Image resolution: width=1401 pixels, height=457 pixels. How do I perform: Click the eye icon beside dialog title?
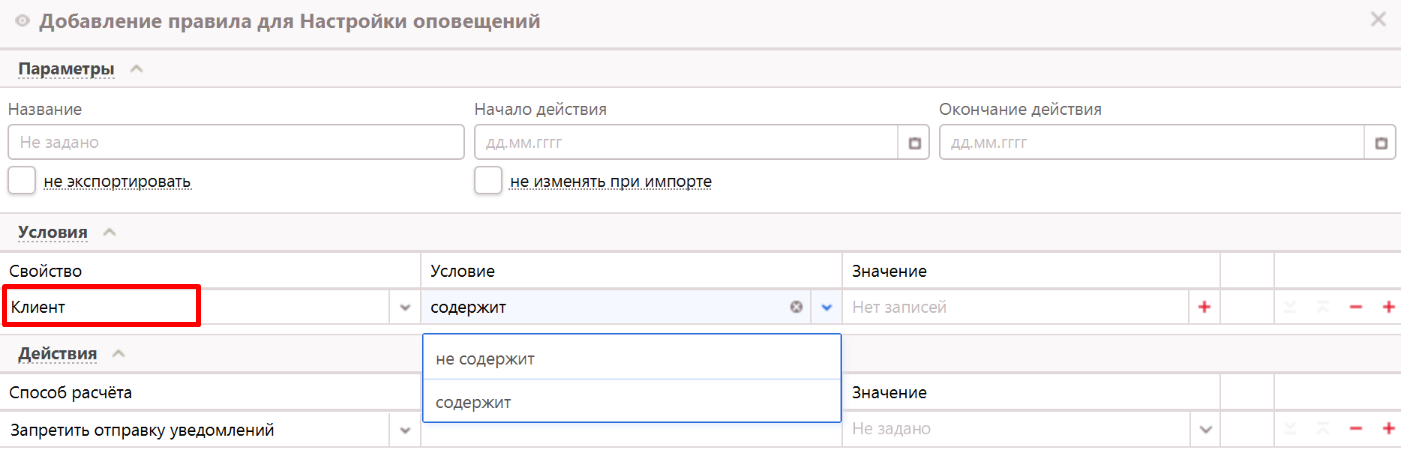(23, 21)
